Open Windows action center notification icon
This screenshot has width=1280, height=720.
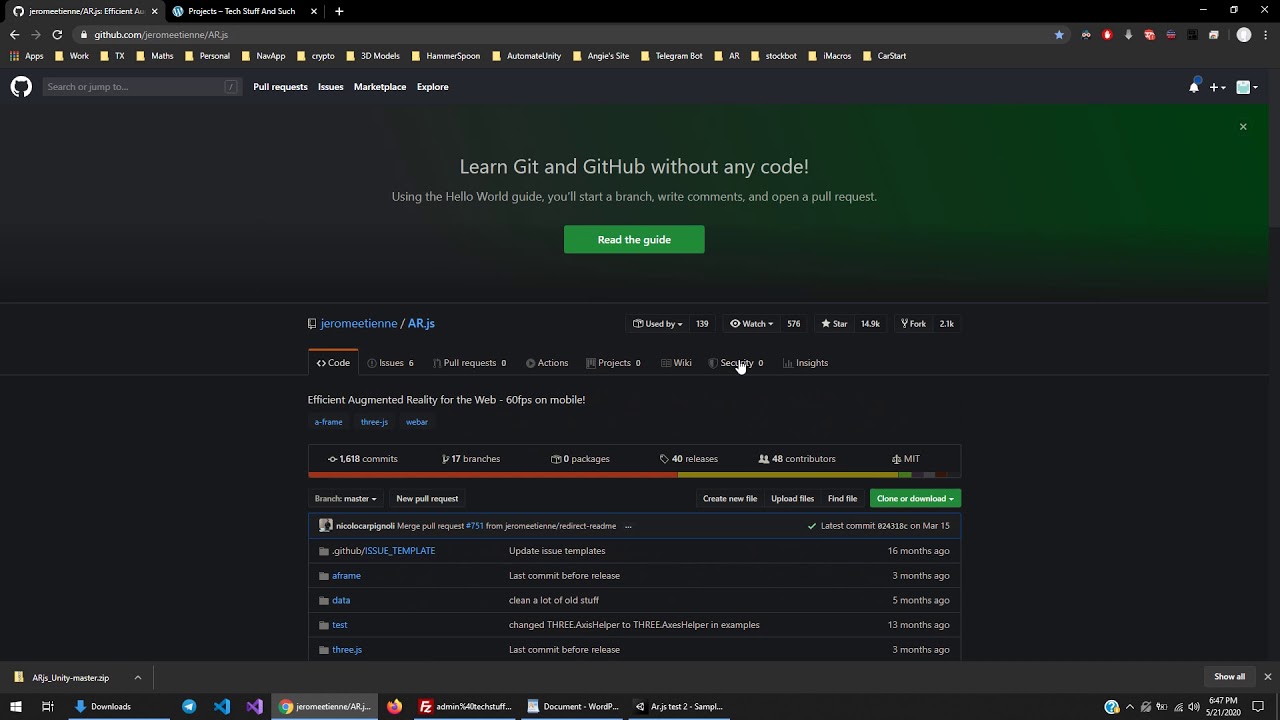pos(1259,706)
